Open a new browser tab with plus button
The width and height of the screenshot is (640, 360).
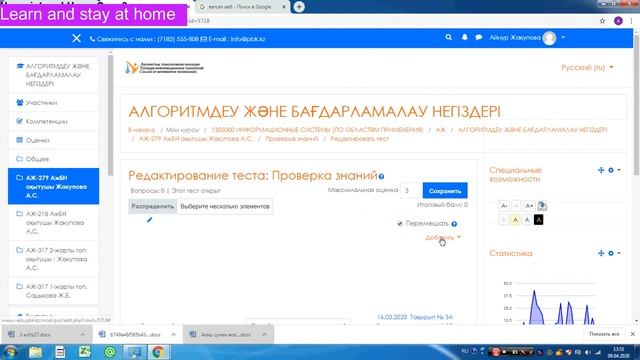(299, 7)
